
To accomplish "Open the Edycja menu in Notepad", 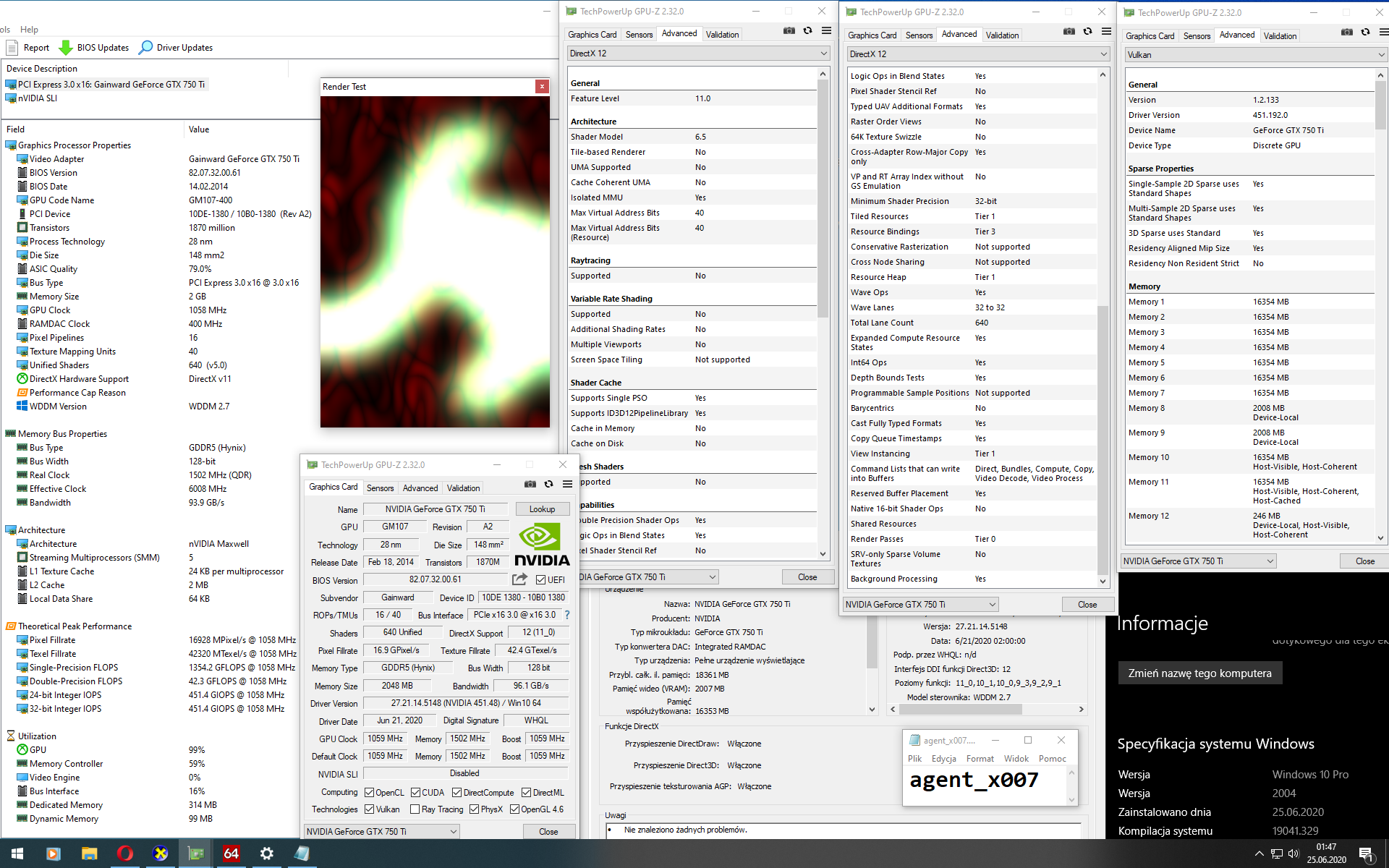I will [943, 759].
